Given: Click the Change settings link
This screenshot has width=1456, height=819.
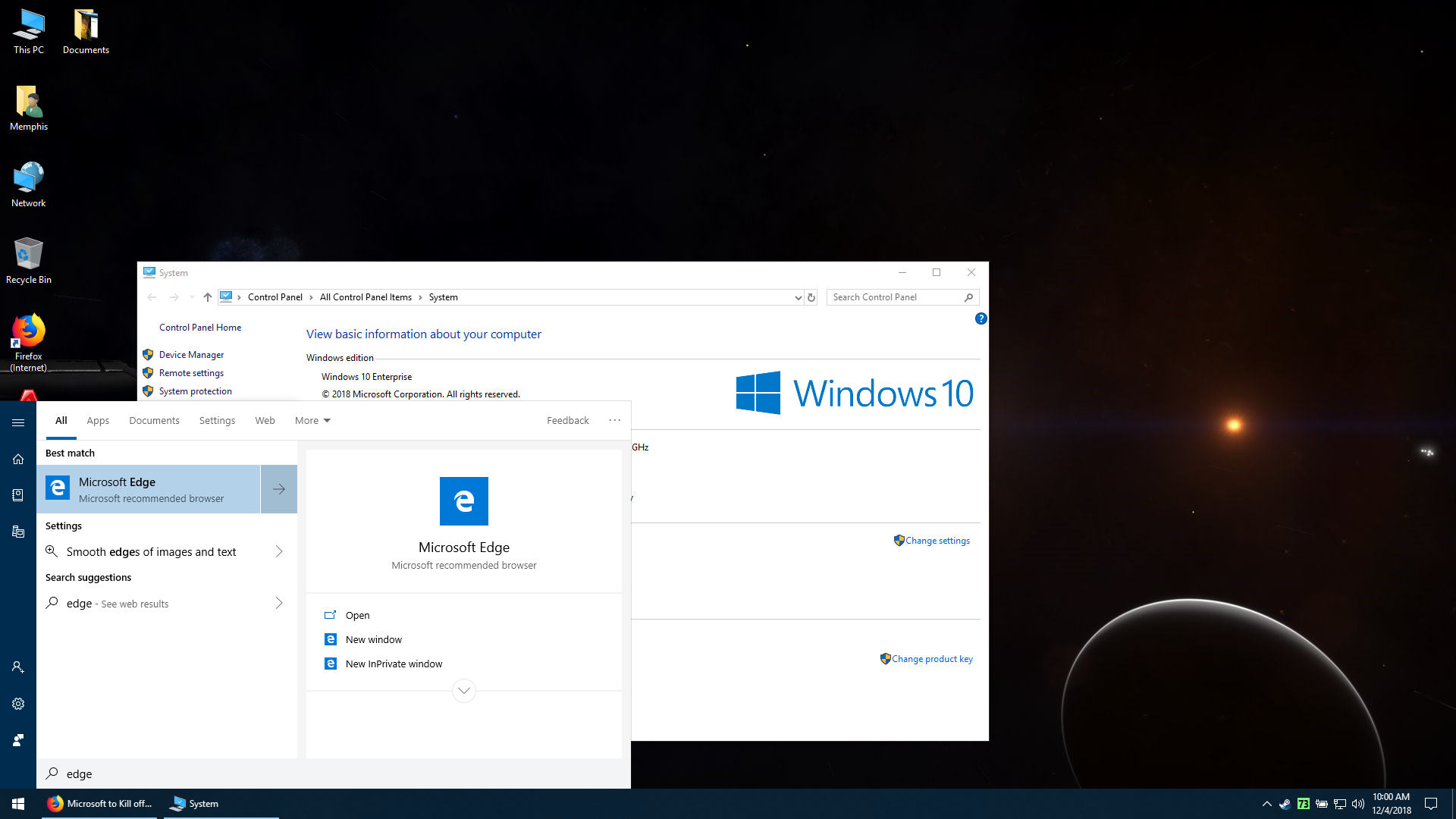Looking at the screenshot, I should point(937,541).
